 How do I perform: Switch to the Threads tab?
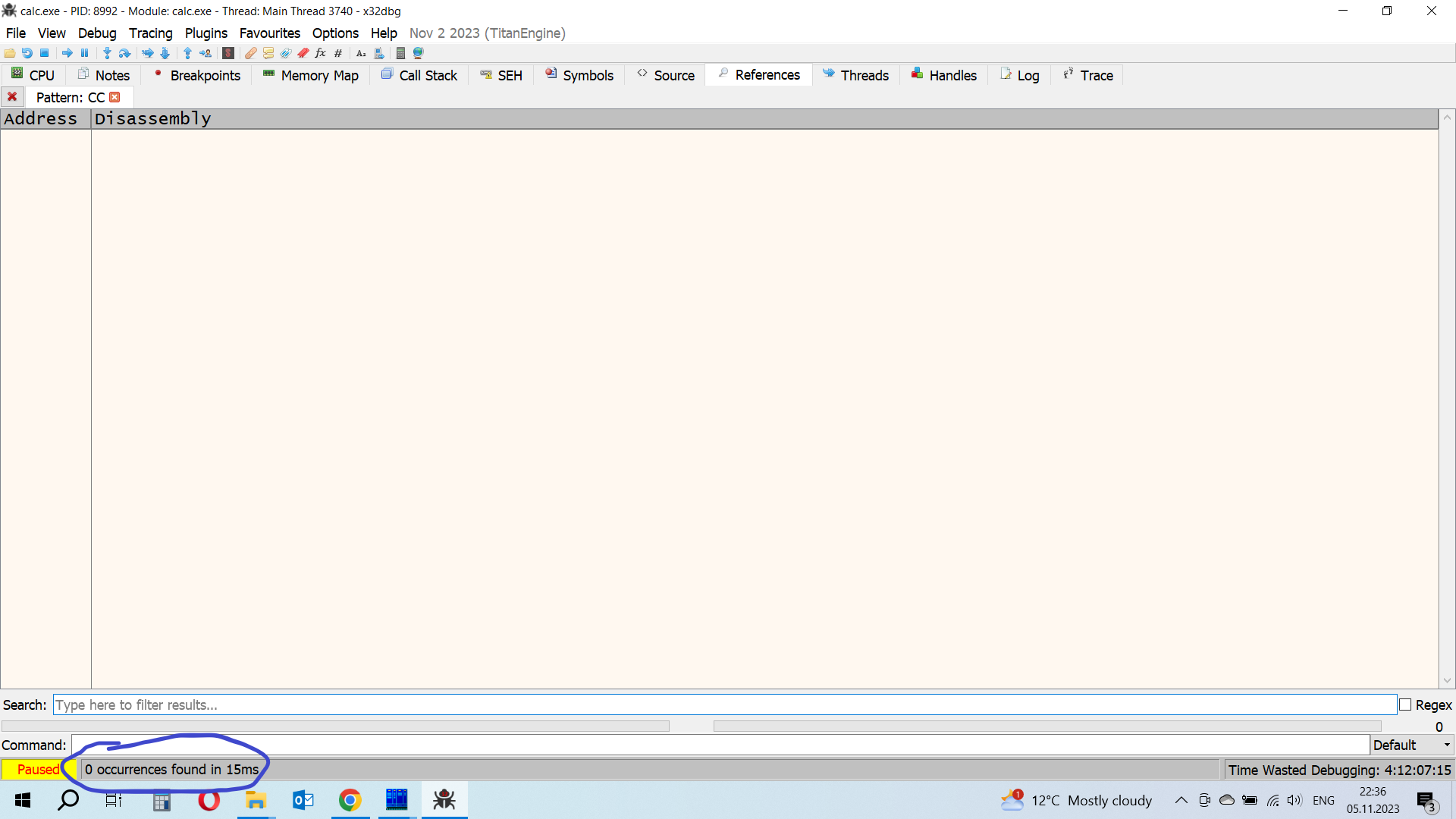coord(856,75)
